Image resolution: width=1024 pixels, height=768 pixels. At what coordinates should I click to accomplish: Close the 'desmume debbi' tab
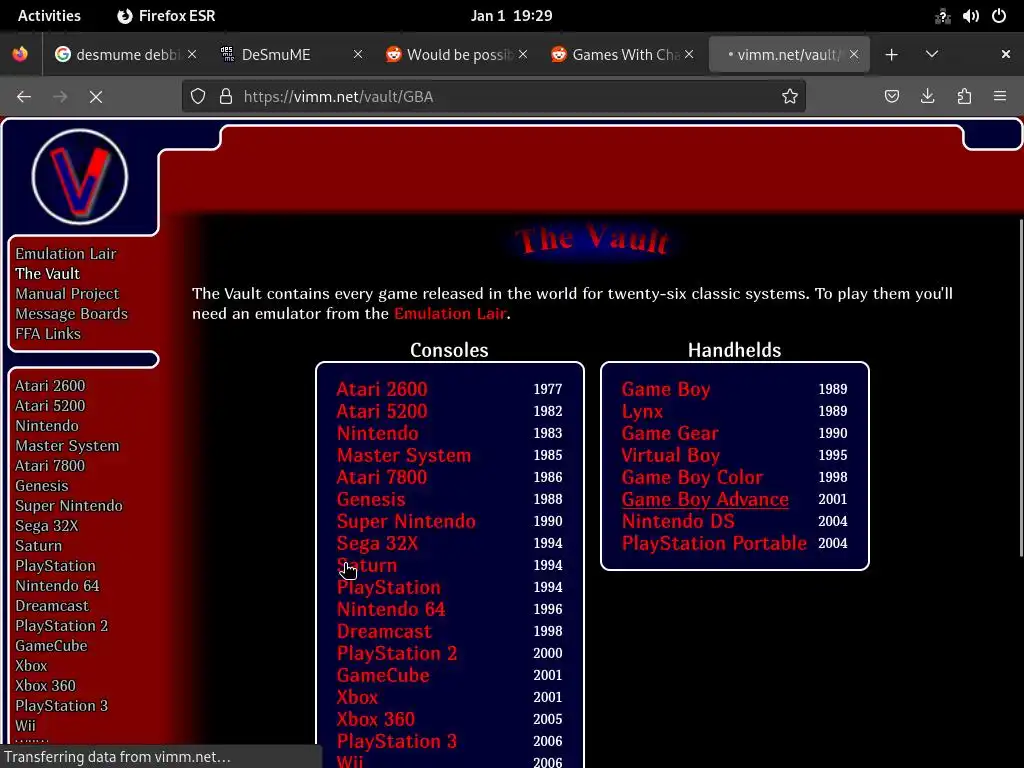coord(192,55)
